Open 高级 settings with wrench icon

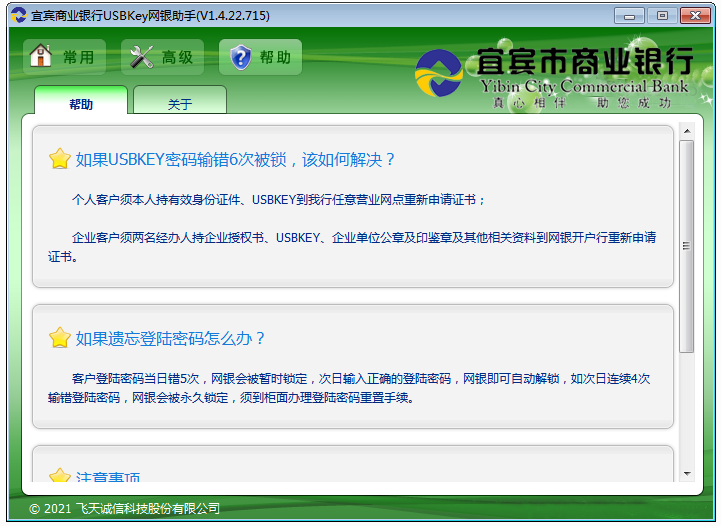(162, 57)
